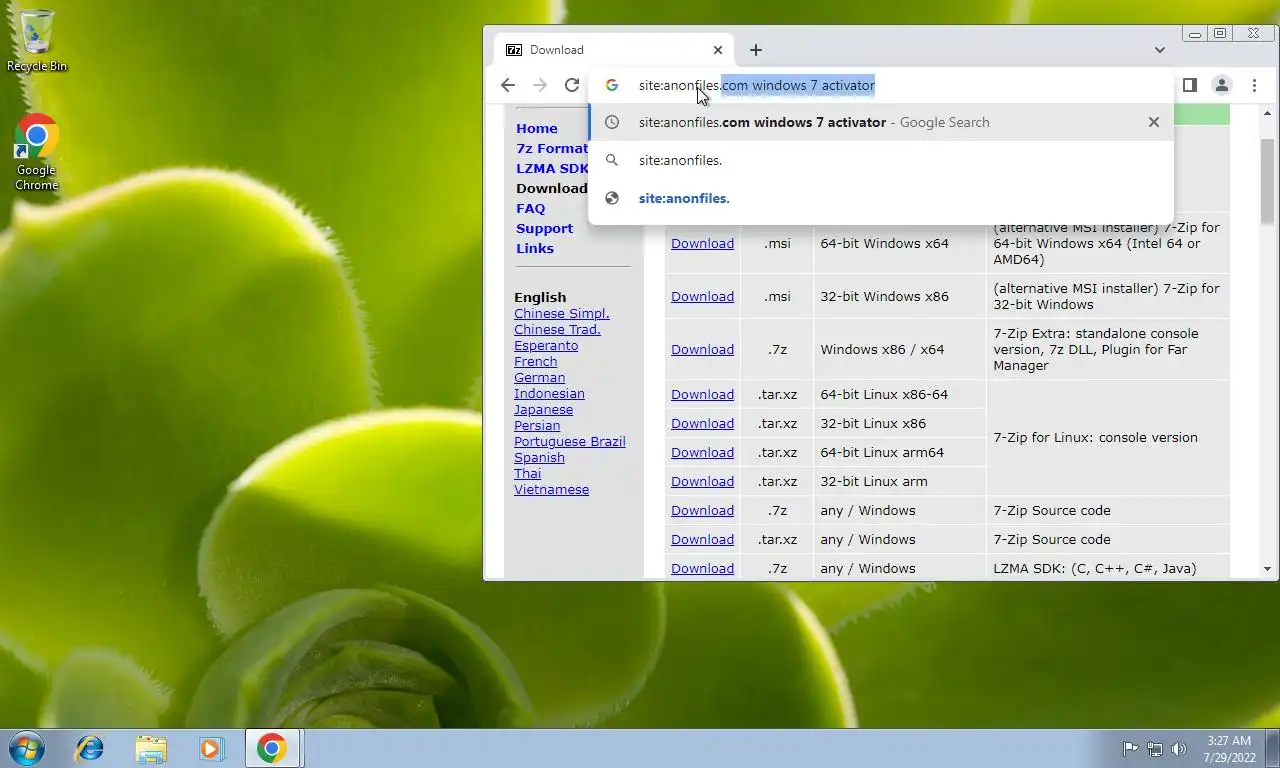Switch language to Vietnamese
This screenshot has height=768, width=1280.
click(552, 489)
